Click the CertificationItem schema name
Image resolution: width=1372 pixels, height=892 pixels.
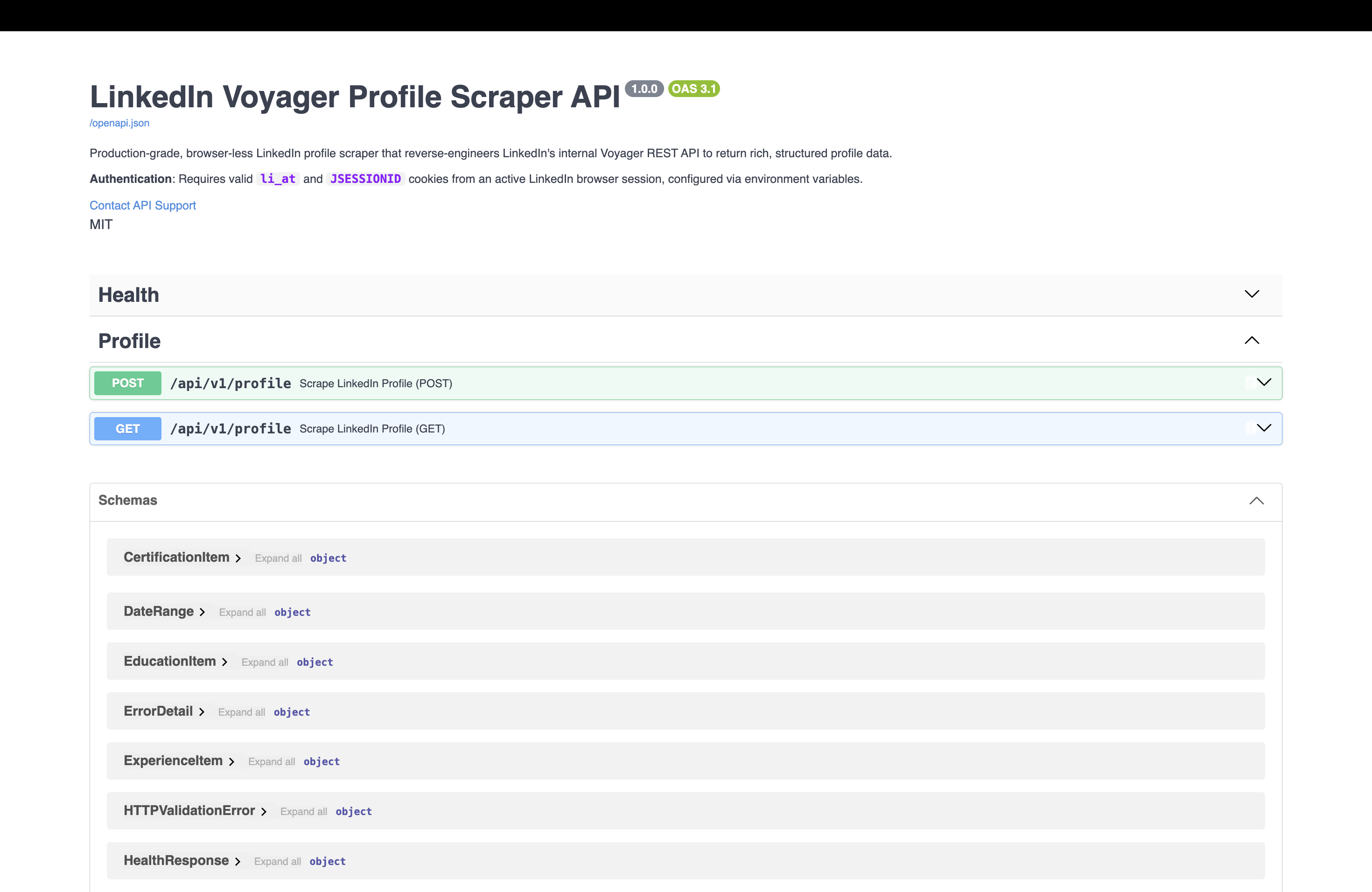176,557
